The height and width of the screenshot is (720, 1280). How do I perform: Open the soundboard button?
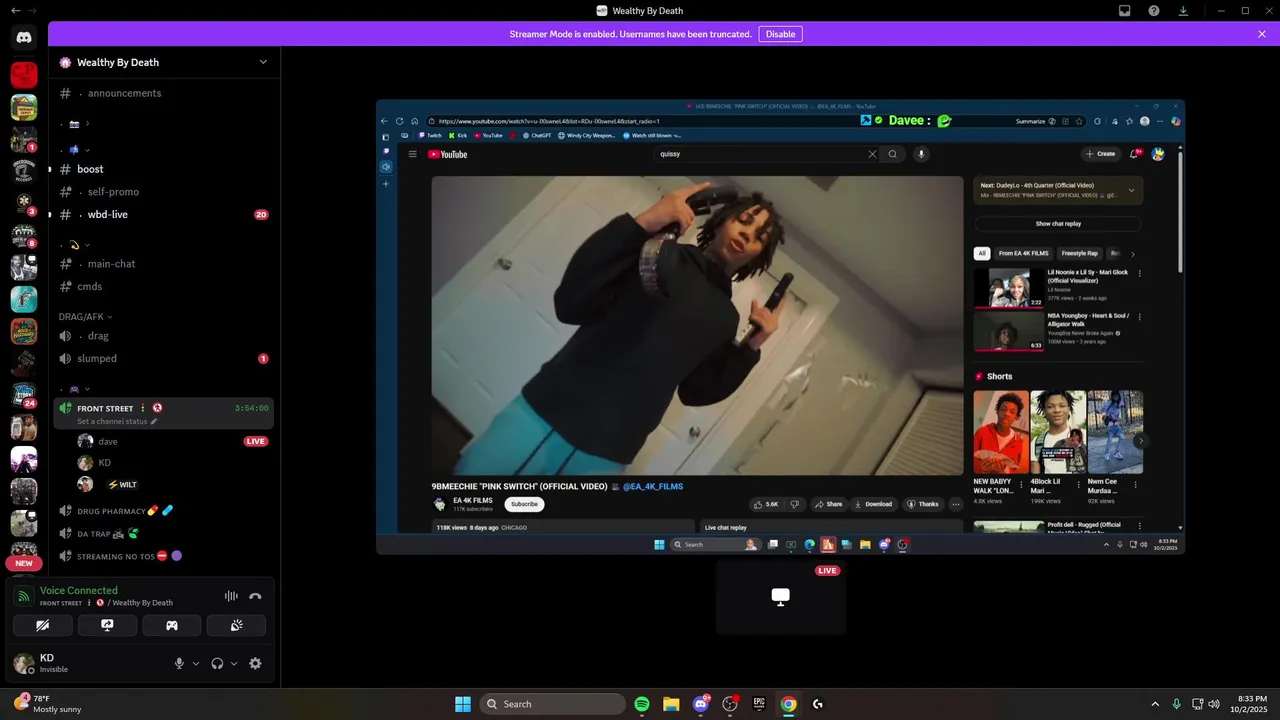coord(236,625)
